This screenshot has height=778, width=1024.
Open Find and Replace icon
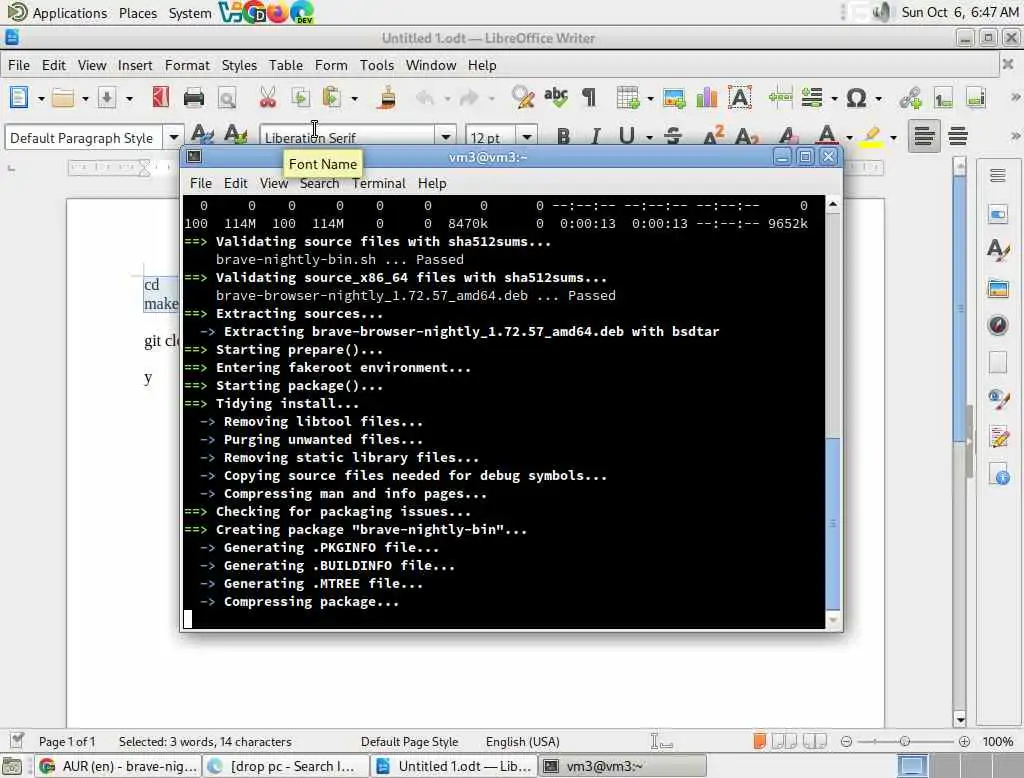coord(522,98)
